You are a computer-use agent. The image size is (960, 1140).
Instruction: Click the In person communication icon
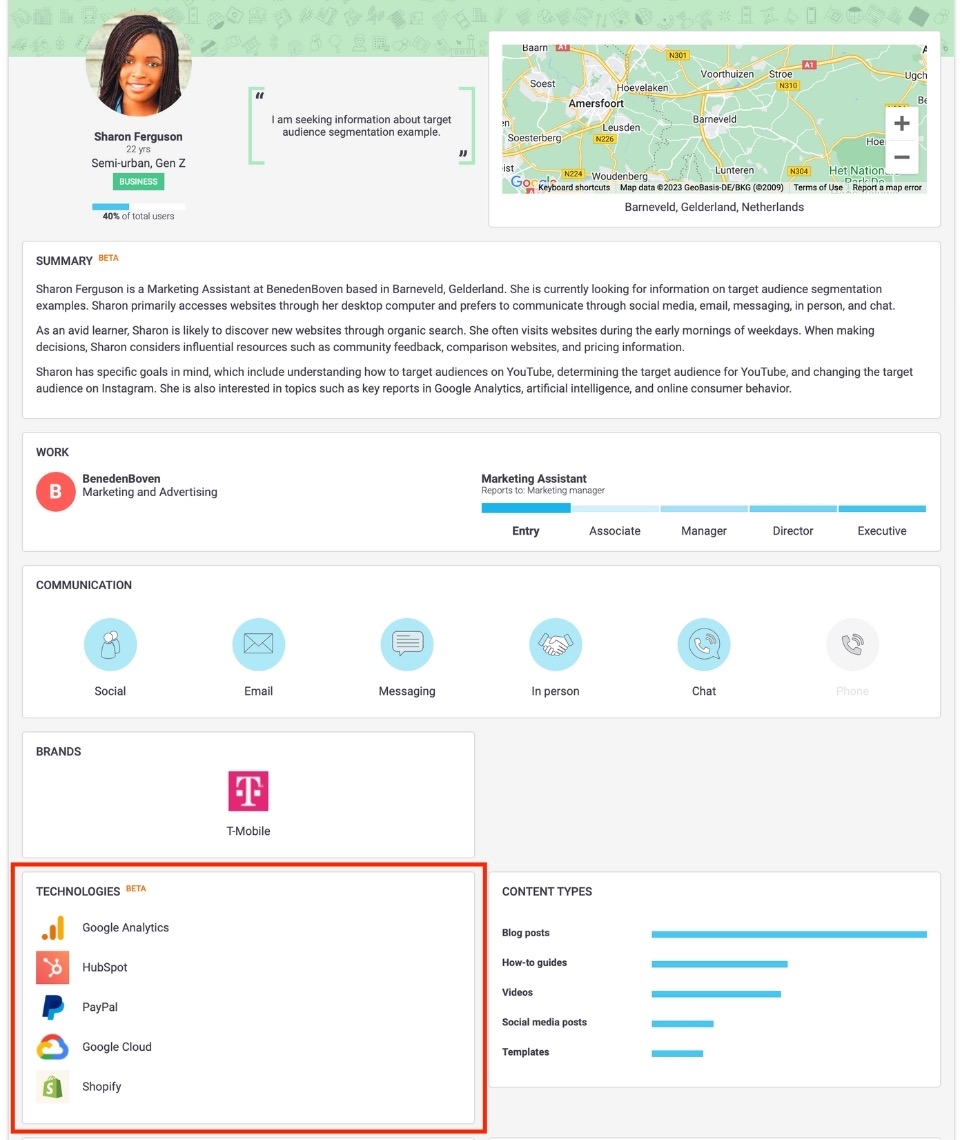point(555,643)
